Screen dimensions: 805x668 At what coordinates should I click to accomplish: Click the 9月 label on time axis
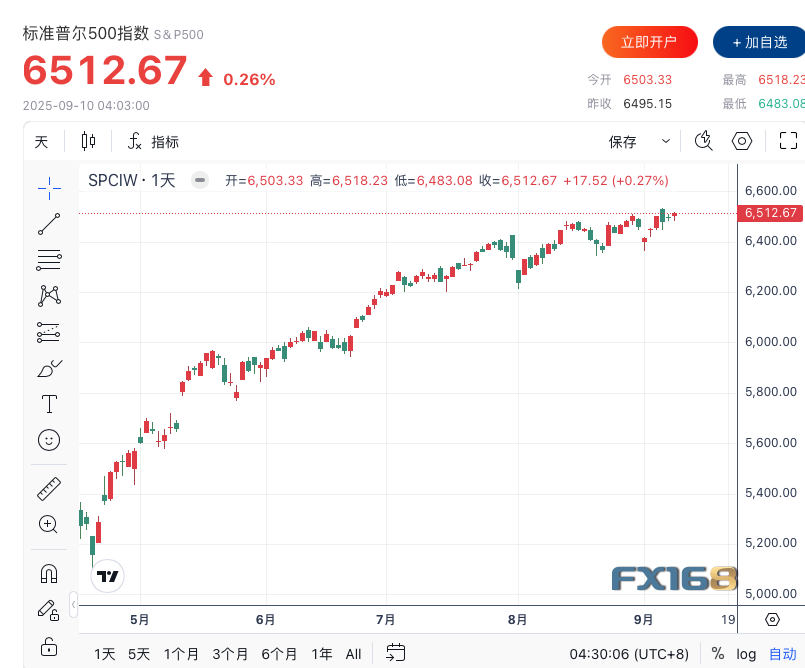[644, 620]
